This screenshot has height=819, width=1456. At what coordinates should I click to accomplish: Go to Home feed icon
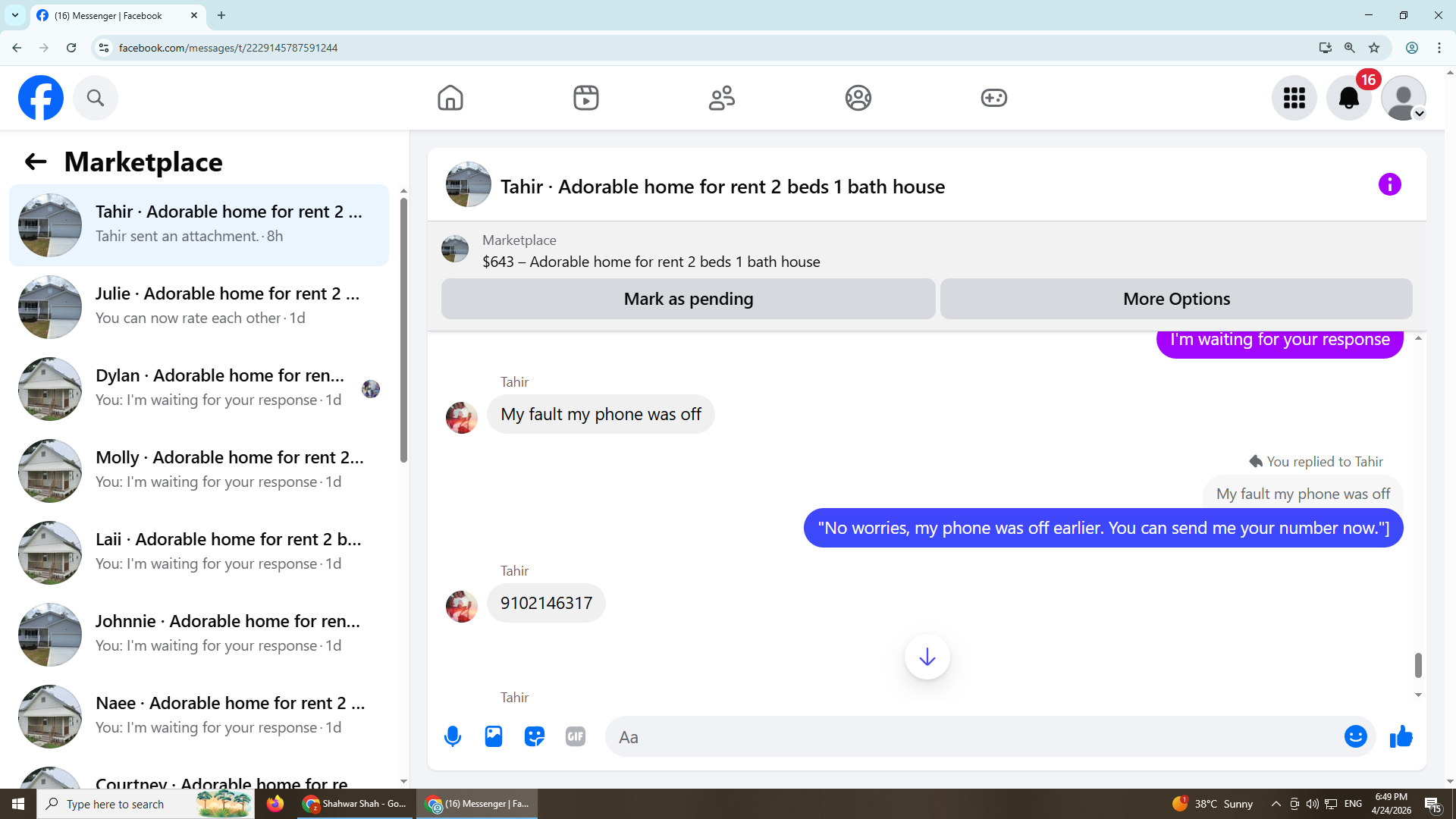pos(450,98)
